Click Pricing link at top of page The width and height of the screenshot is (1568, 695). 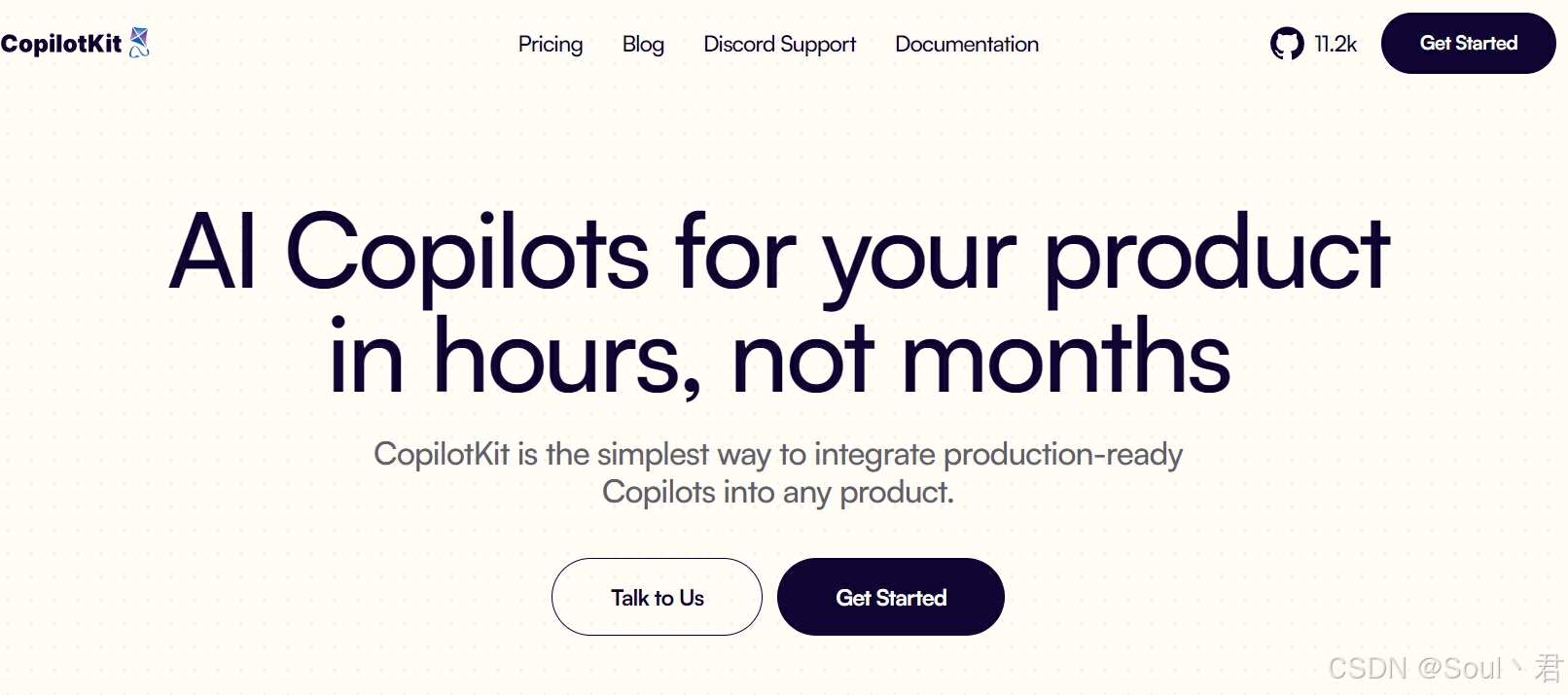pyautogui.click(x=551, y=44)
